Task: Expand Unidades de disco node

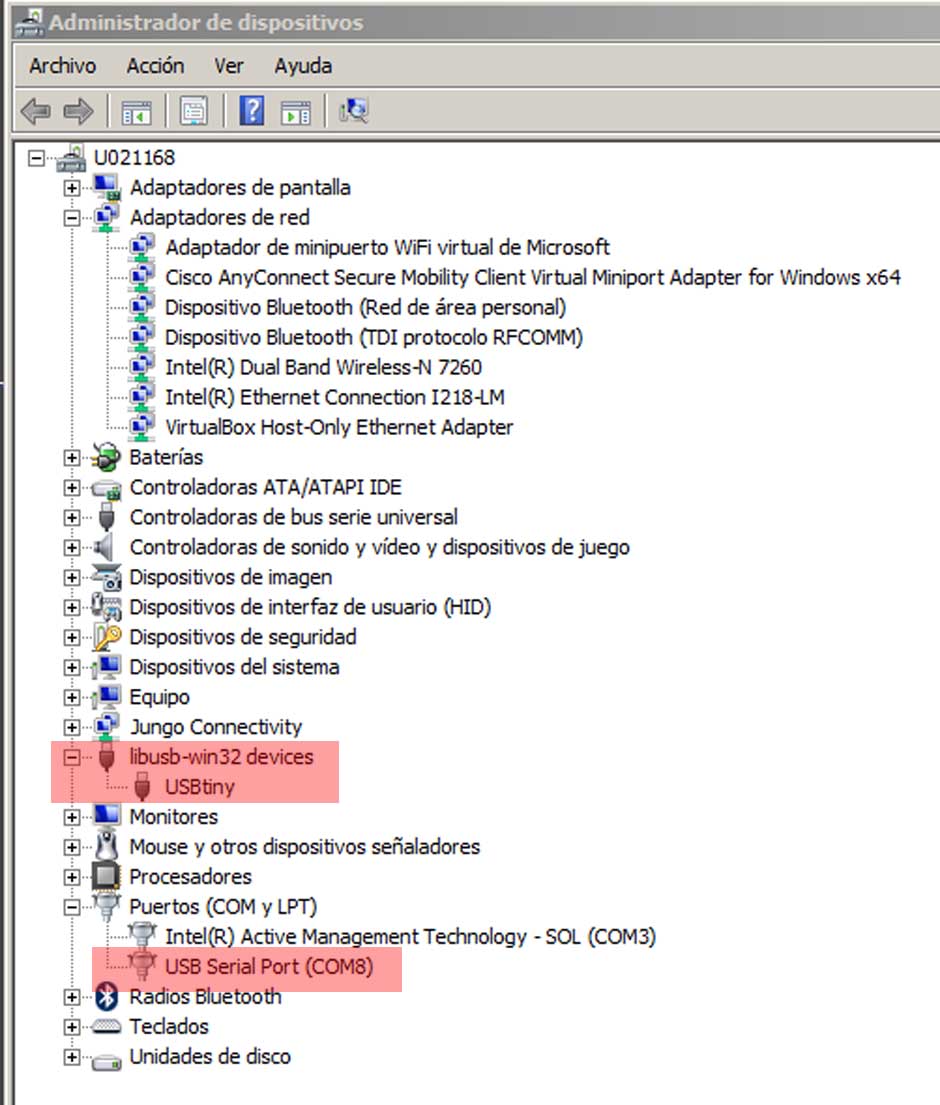Action: pos(71,1057)
